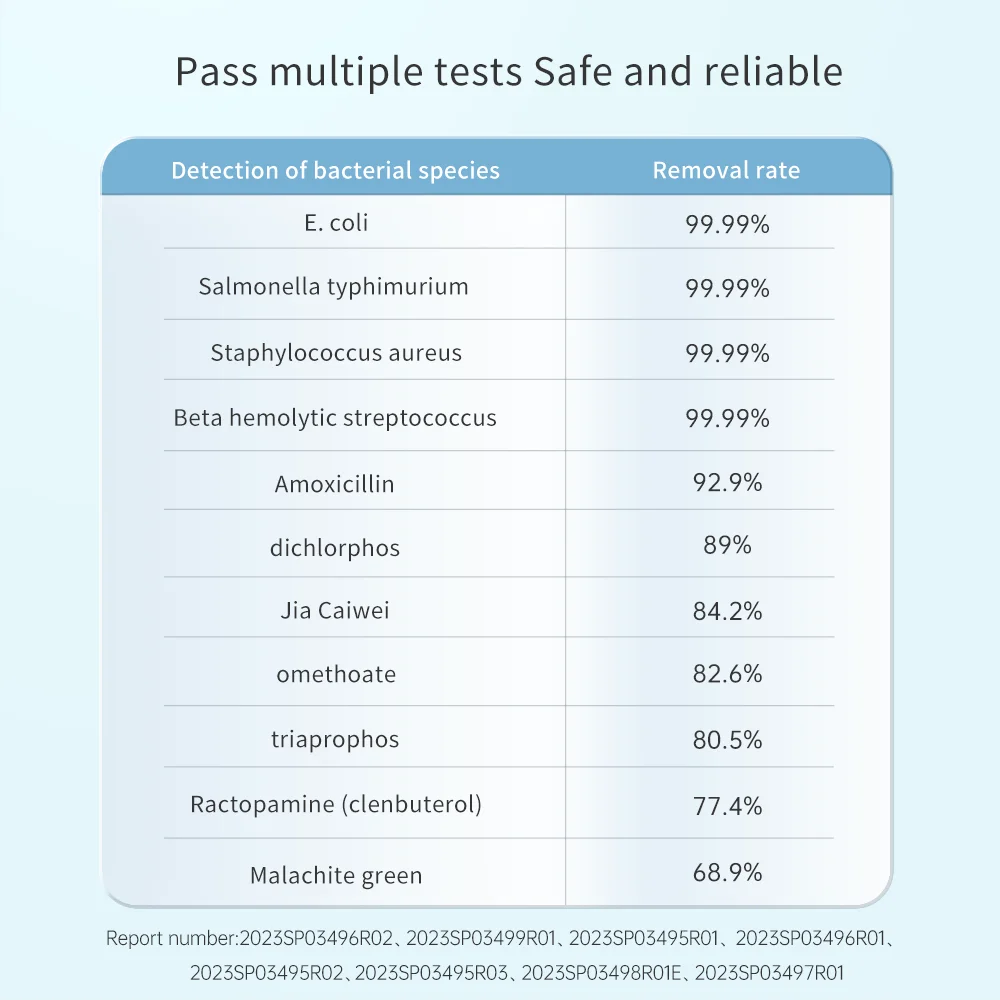Select the Malachite green row

[x=336, y=876]
